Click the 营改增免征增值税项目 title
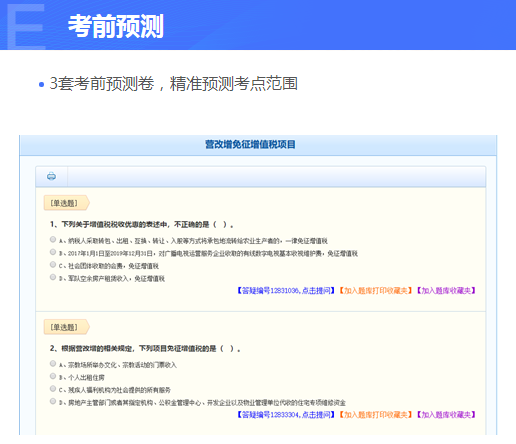The width and height of the screenshot is (516, 444). (x=250, y=145)
